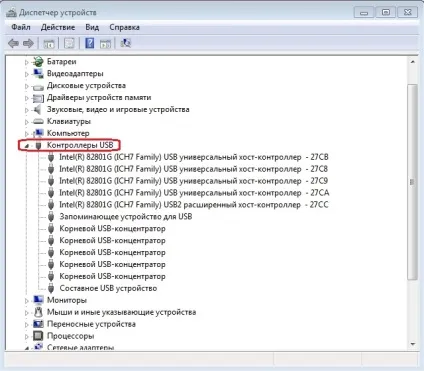Click the Процессоры chip icon
424x371 pixels.
38,336
